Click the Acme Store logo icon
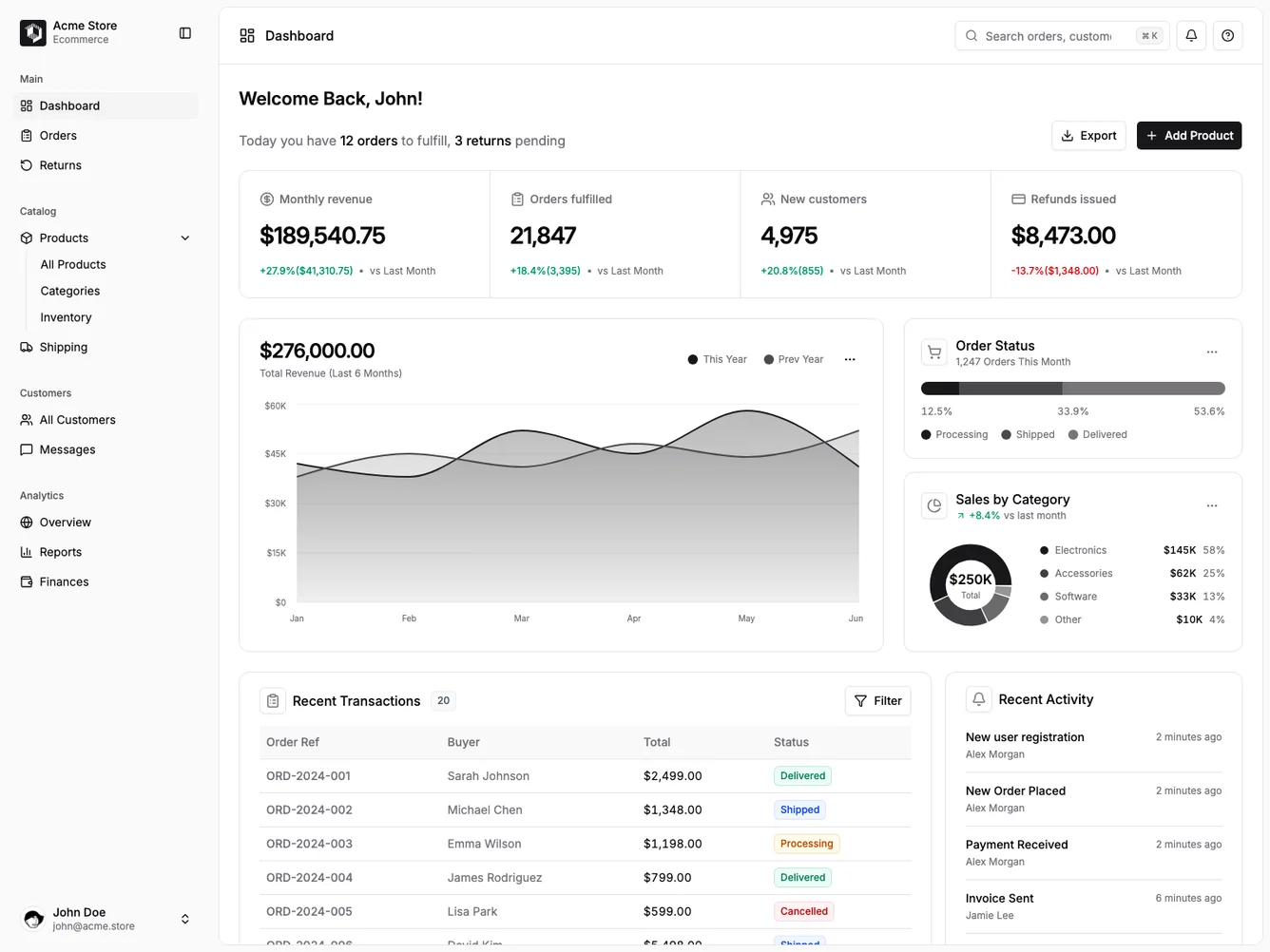This screenshot has width=1270, height=952. (x=32, y=32)
